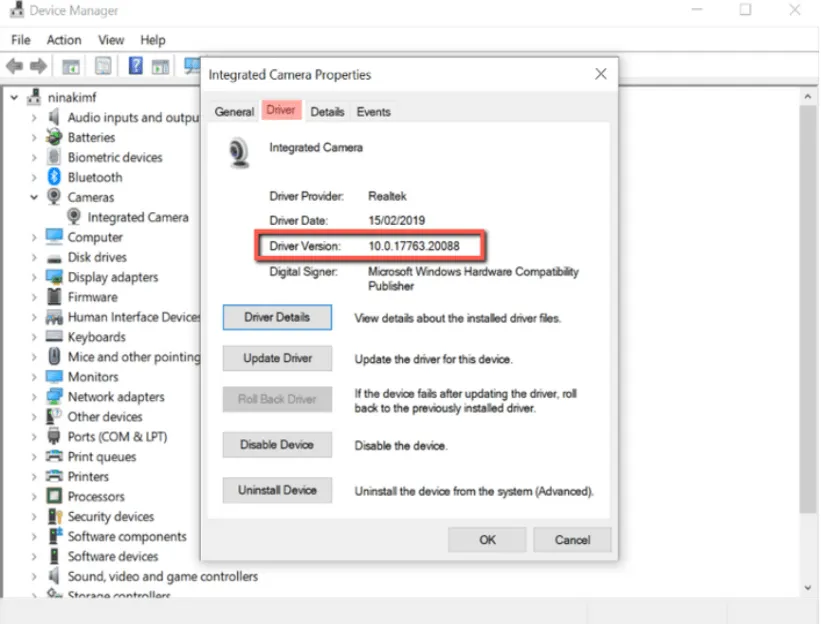Viewport: 822px width, 624px height.
Task: Click the Processors chip icon
Action: [54, 497]
